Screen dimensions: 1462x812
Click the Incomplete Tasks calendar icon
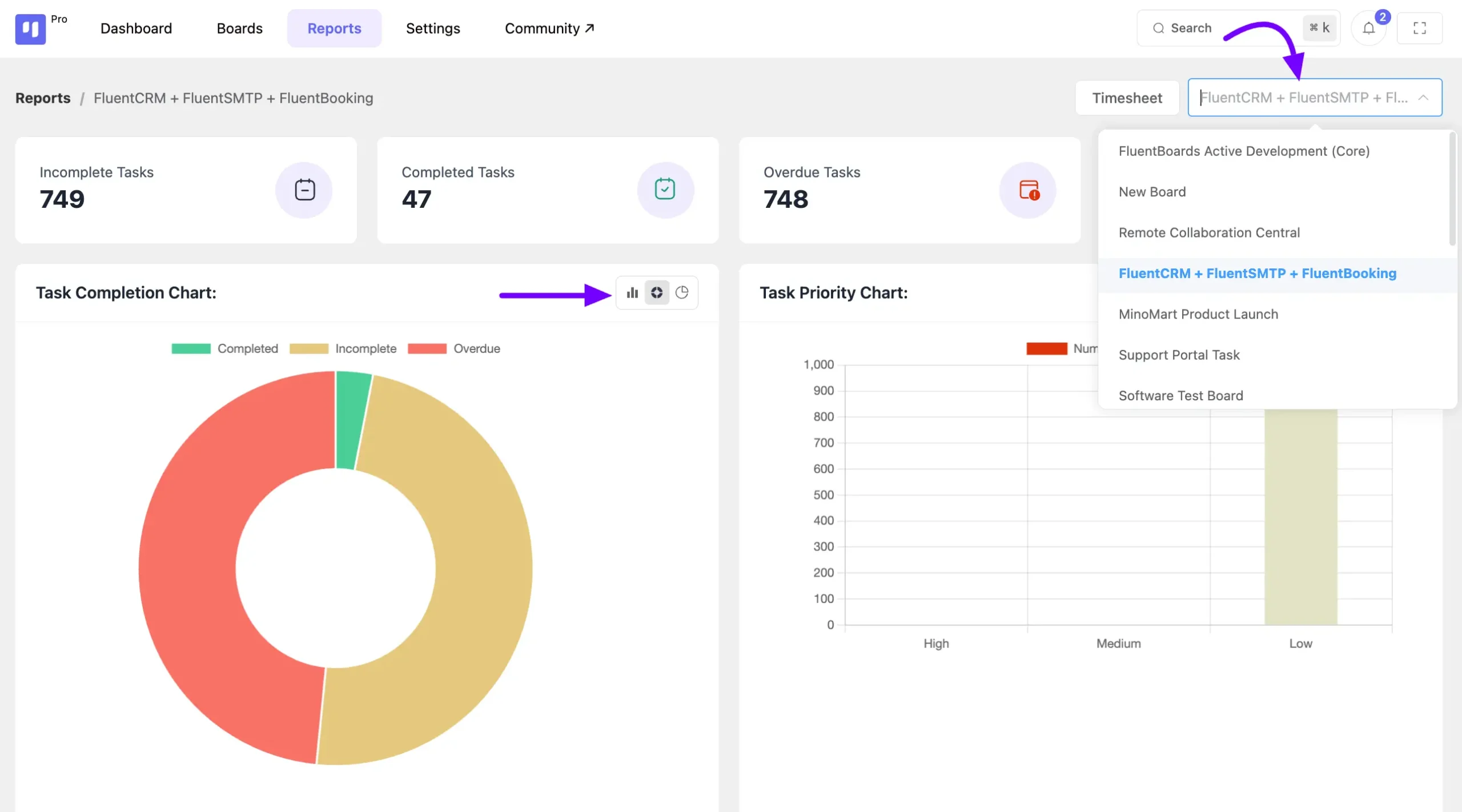point(304,190)
